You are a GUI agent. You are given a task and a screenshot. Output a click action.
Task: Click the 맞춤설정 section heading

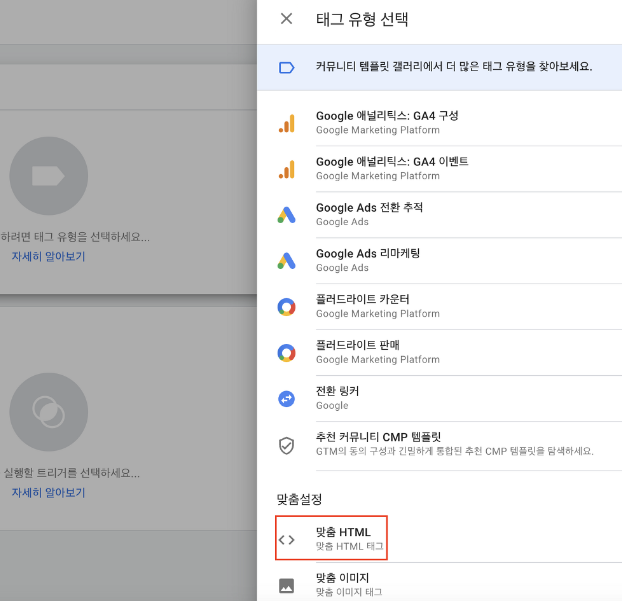point(299,499)
